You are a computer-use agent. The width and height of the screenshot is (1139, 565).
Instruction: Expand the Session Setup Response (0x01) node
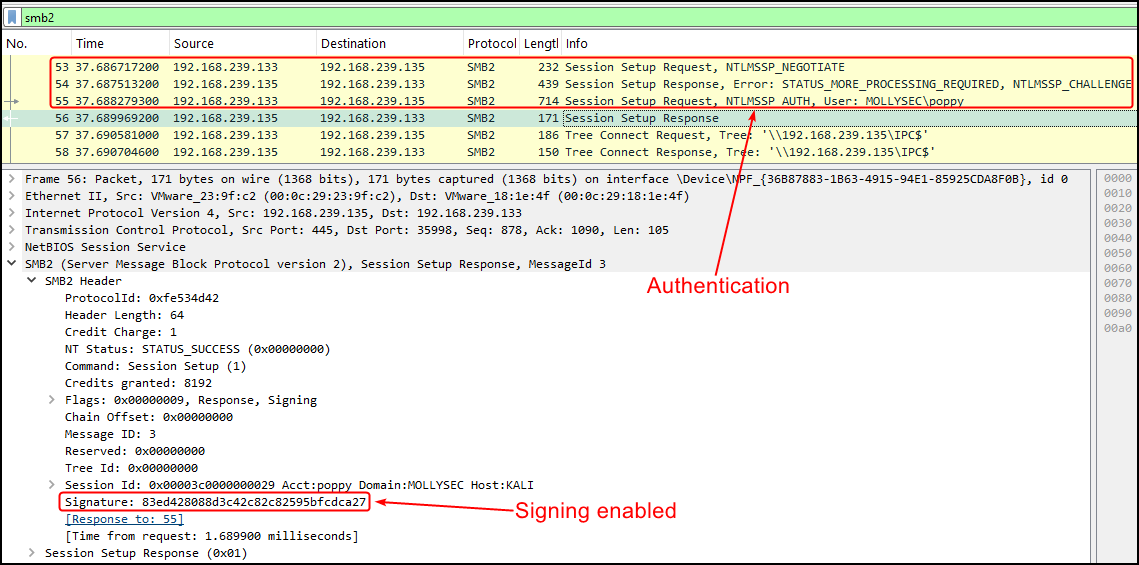pos(31,553)
